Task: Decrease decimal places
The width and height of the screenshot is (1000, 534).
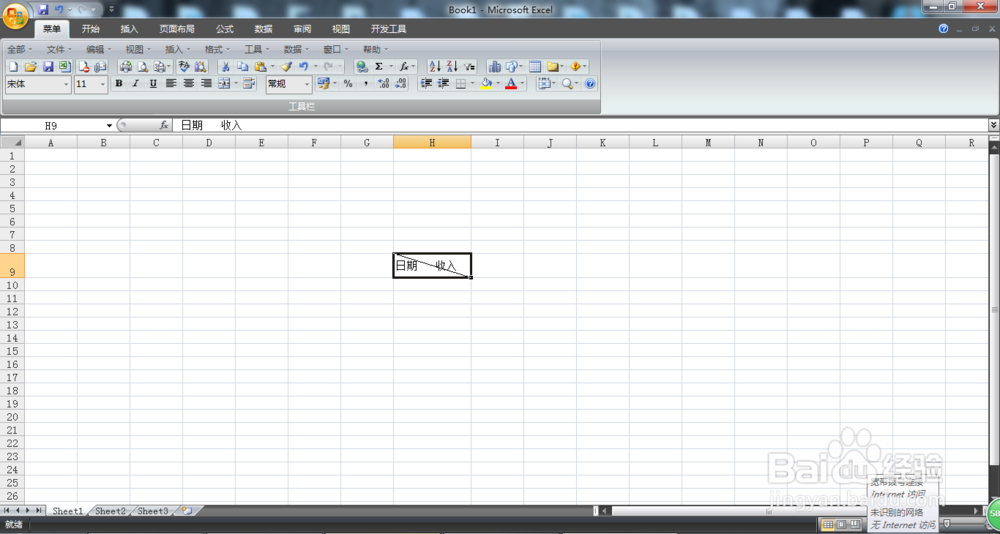Action: point(401,84)
